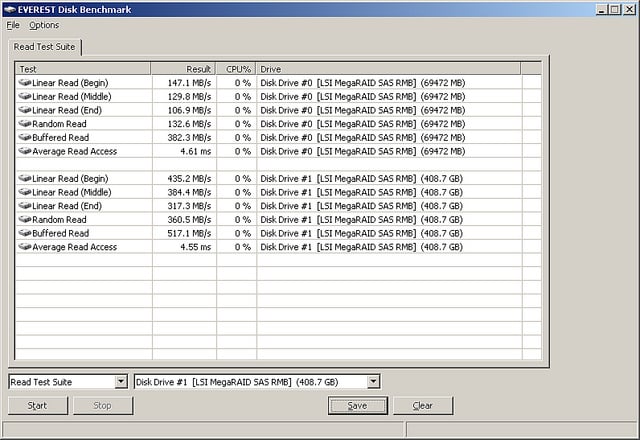
Task: Click the CPU% column header
Action: tap(236, 68)
